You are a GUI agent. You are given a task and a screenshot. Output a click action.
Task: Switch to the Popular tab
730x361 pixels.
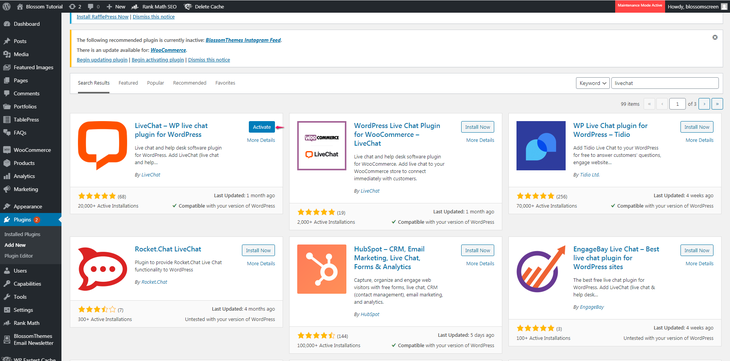tap(155, 83)
